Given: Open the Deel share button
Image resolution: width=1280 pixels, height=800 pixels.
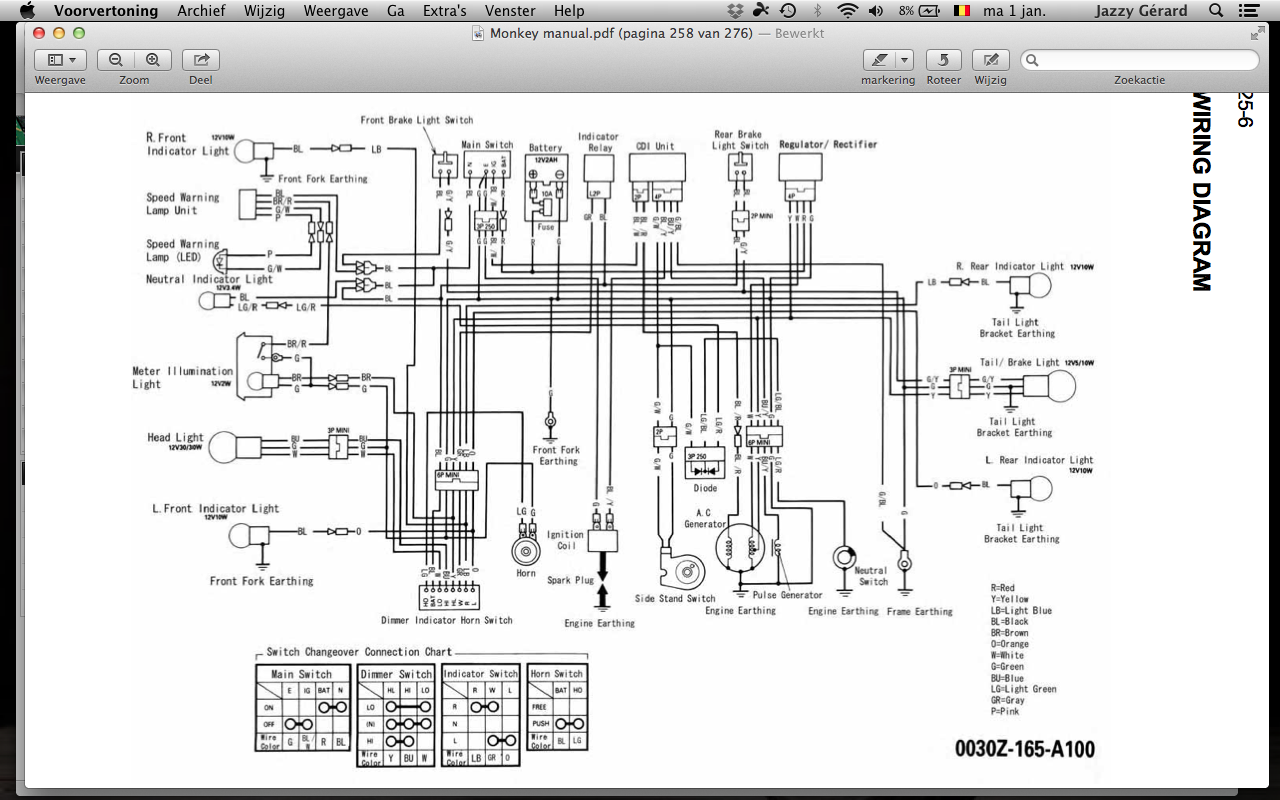Looking at the screenshot, I should click(x=201, y=60).
